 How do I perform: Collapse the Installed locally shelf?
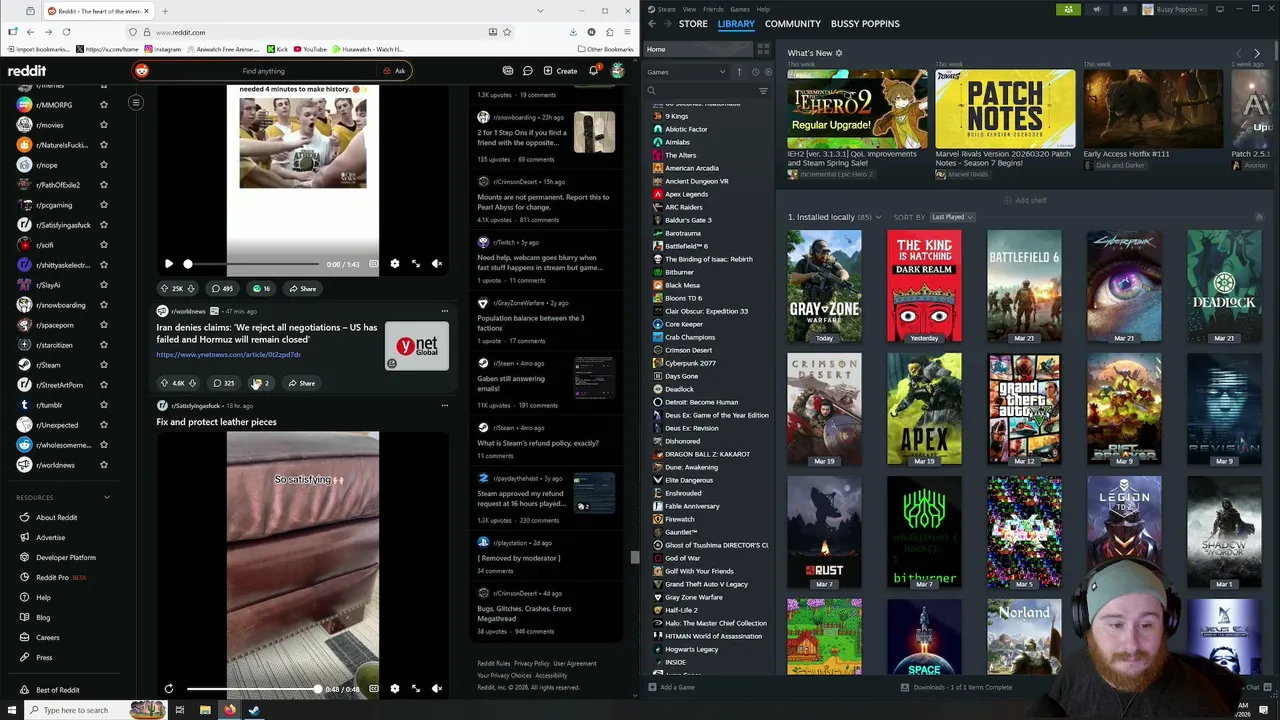[x=1259, y=217]
